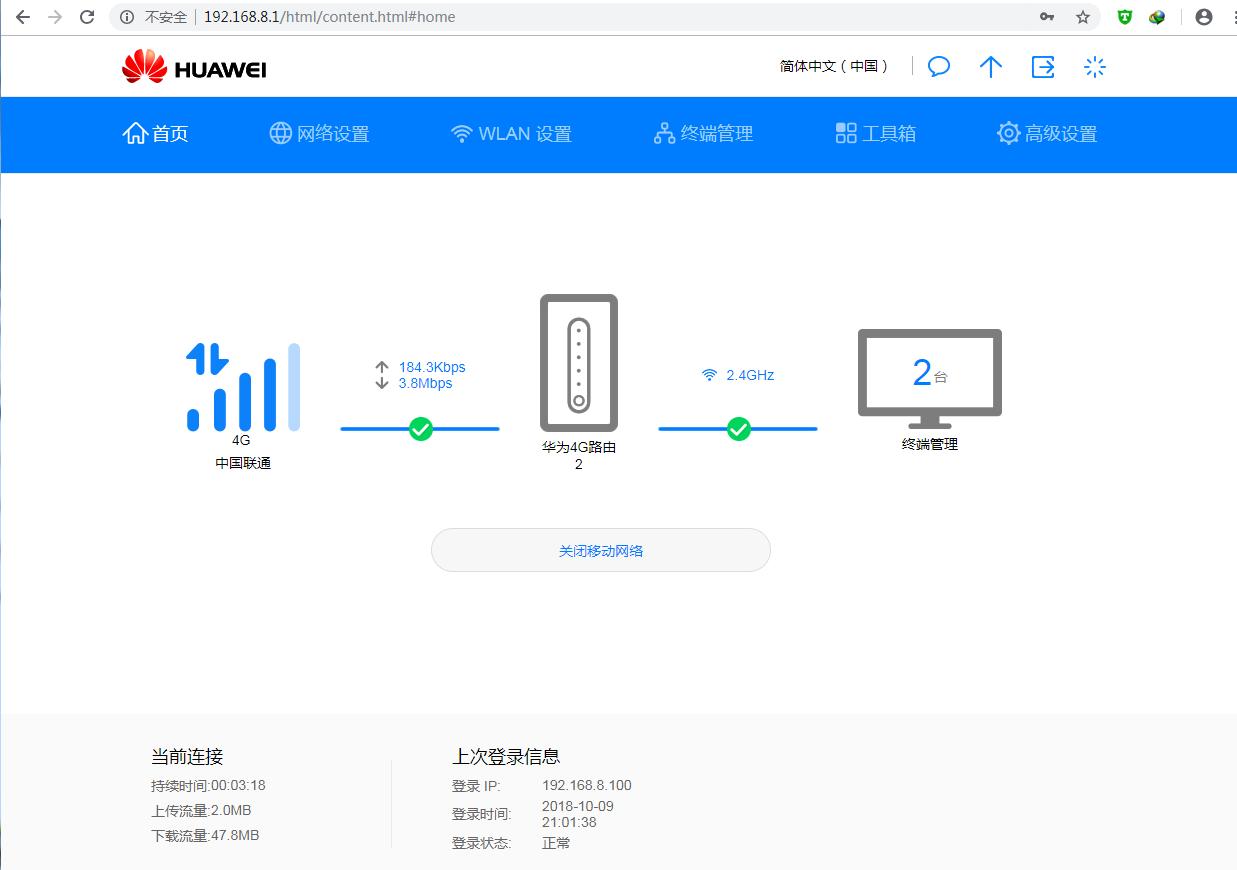Go to the 首页 home tab
Viewport: 1237px width, 870px height.
point(155,134)
